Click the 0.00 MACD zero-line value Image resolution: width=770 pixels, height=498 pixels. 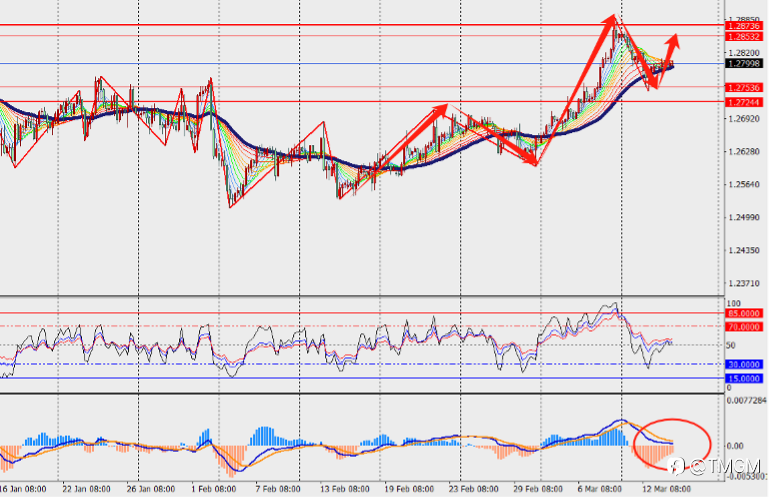click(x=735, y=446)
